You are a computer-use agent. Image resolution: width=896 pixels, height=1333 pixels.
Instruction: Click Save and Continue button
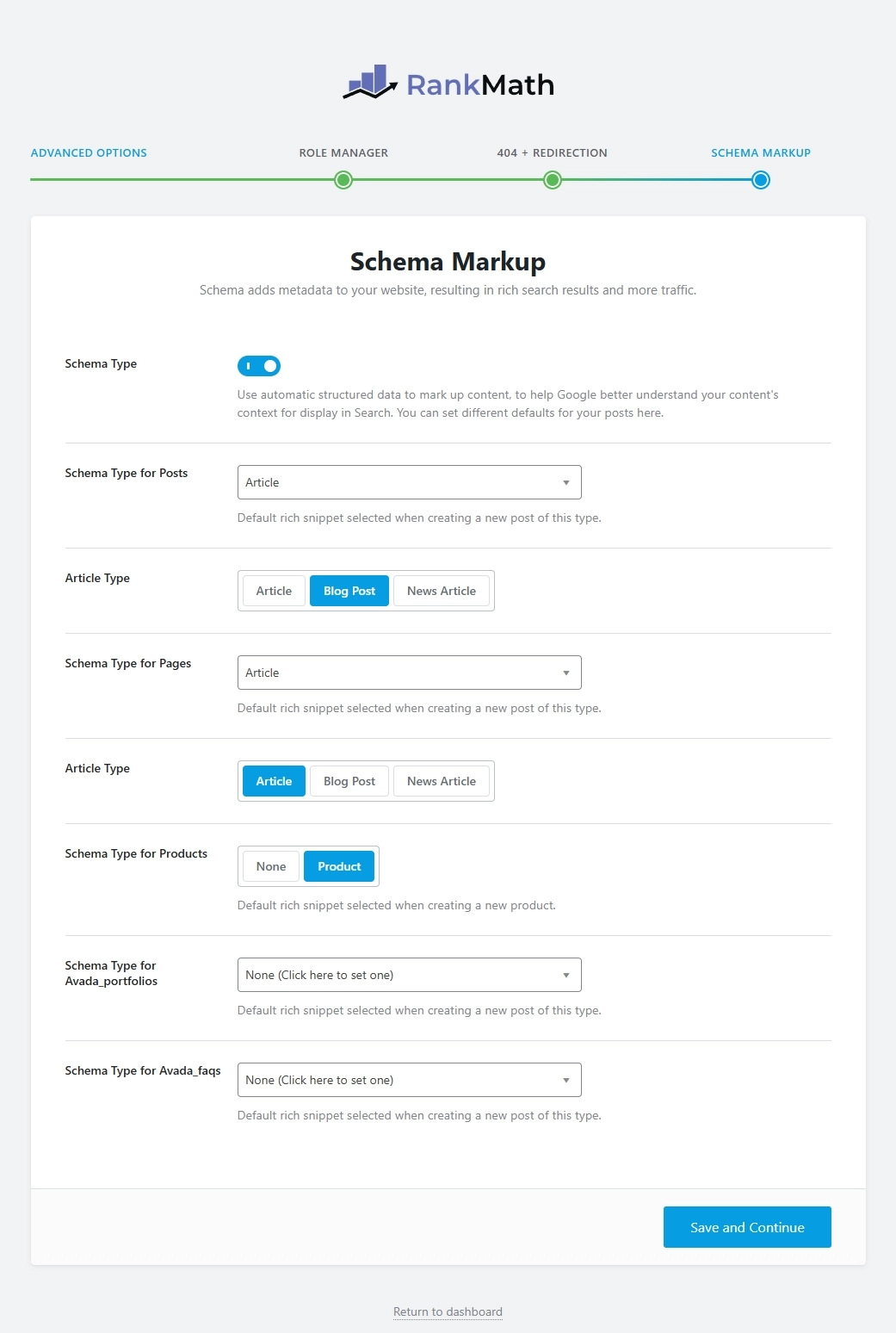click(747, 1227)
